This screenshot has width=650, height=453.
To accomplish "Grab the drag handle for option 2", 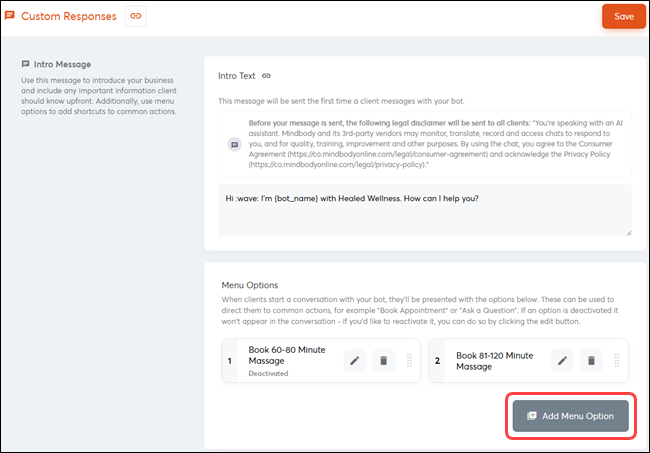I will pyautogui.click(x=617, y=361).
